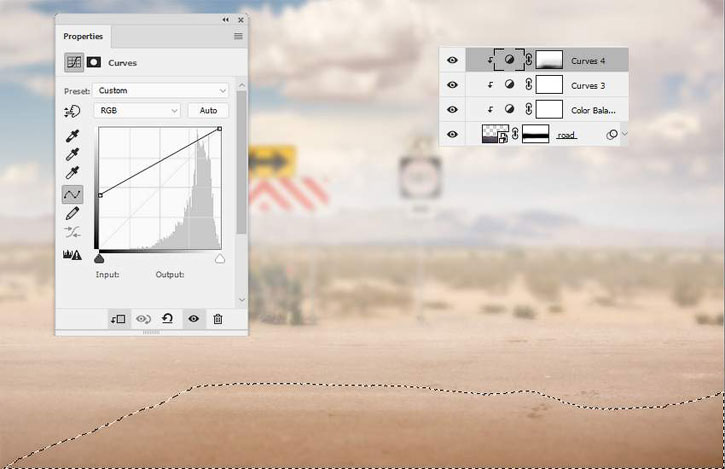Click the mask link icon on road layer
This screenshot has height=469, width=725.
click(x=515, y=134)
